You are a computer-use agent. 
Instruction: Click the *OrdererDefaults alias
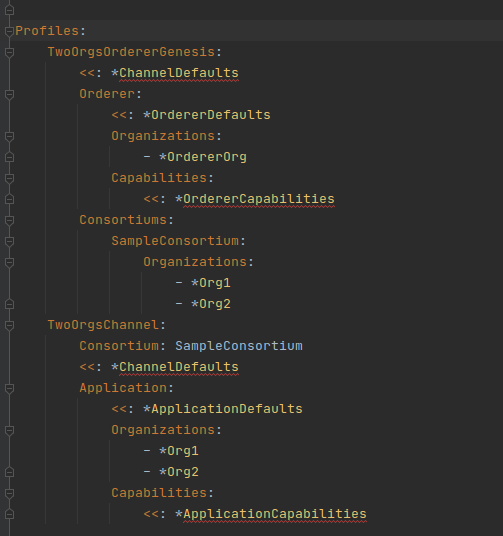pyautogui.click(x=207, y=115)
